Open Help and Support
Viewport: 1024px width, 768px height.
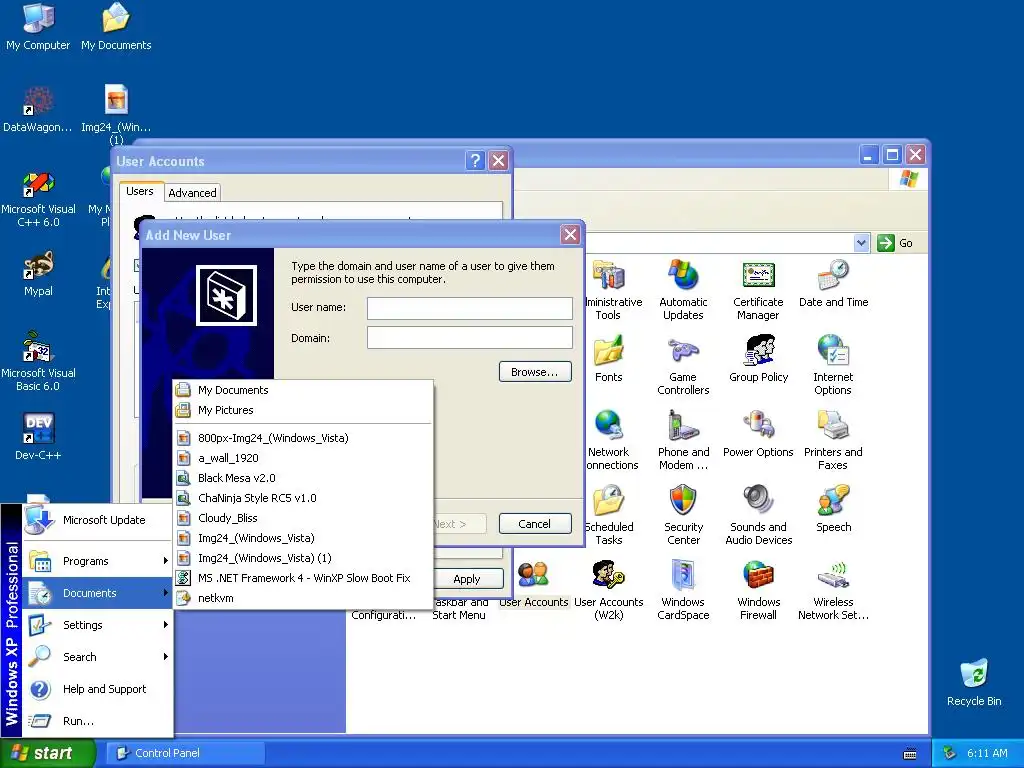tap(98, 689)
